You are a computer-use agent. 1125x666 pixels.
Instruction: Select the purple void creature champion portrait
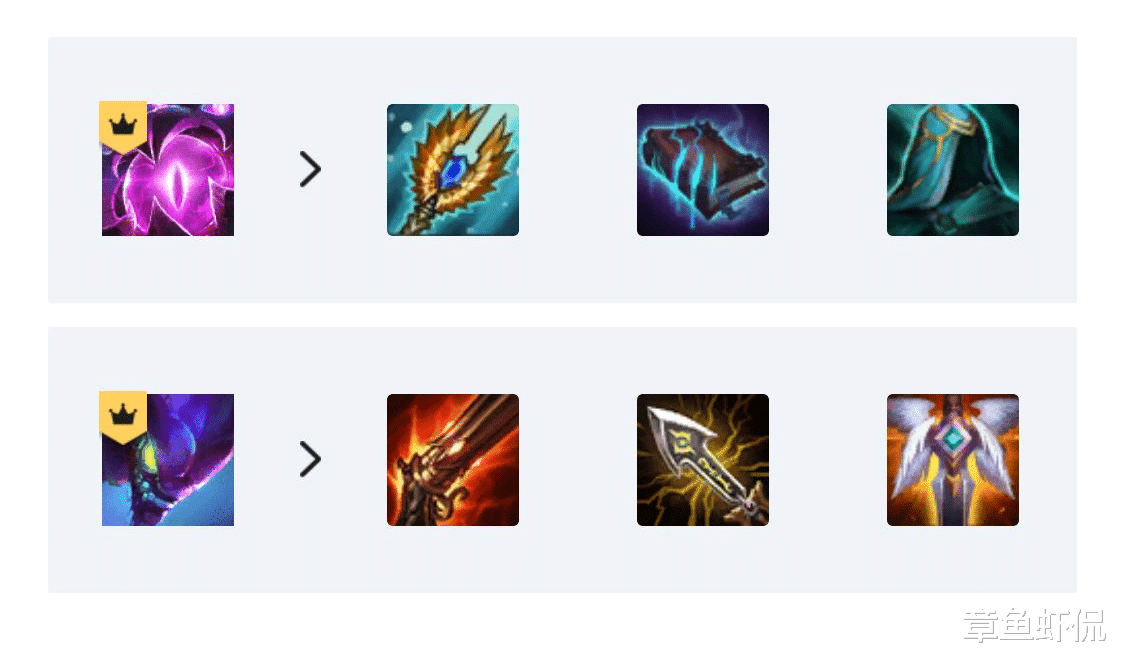click(x=168, y=460)
